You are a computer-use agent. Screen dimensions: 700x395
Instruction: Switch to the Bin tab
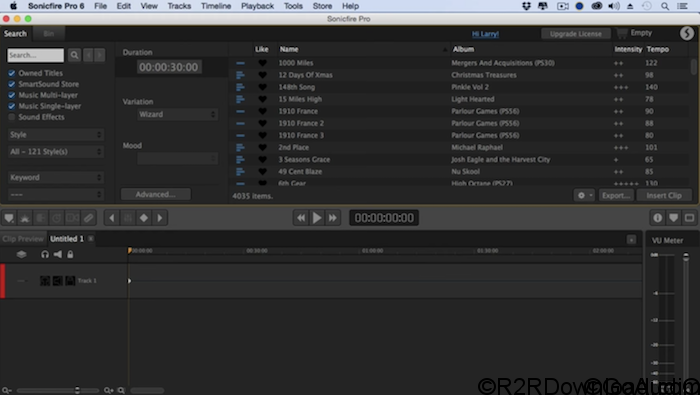[x=49, y=33]
